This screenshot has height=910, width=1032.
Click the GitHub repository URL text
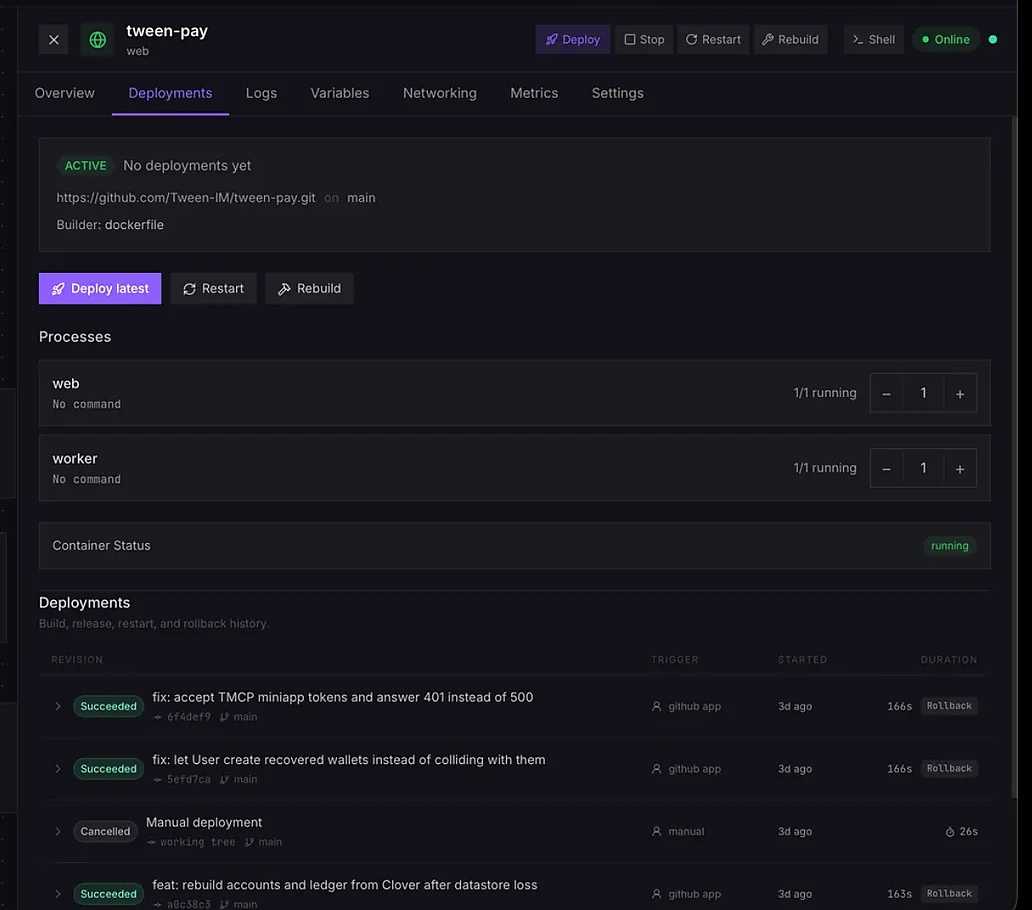click(186, 198)
